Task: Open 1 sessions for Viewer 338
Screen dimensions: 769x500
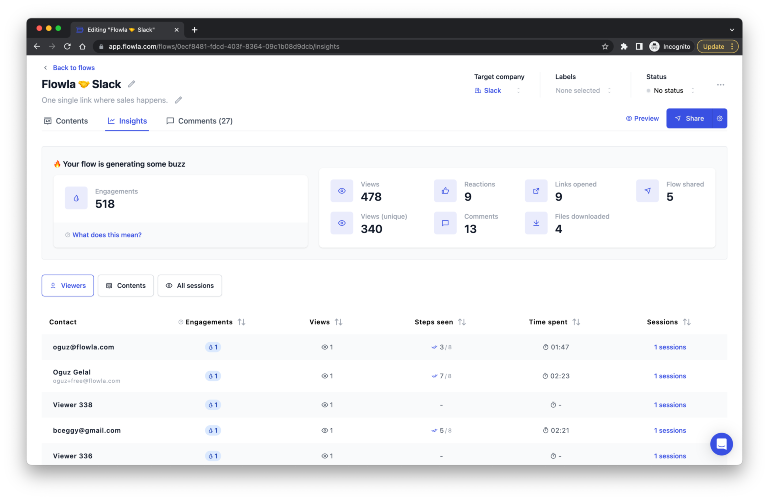Action: [x=670, y=405]
